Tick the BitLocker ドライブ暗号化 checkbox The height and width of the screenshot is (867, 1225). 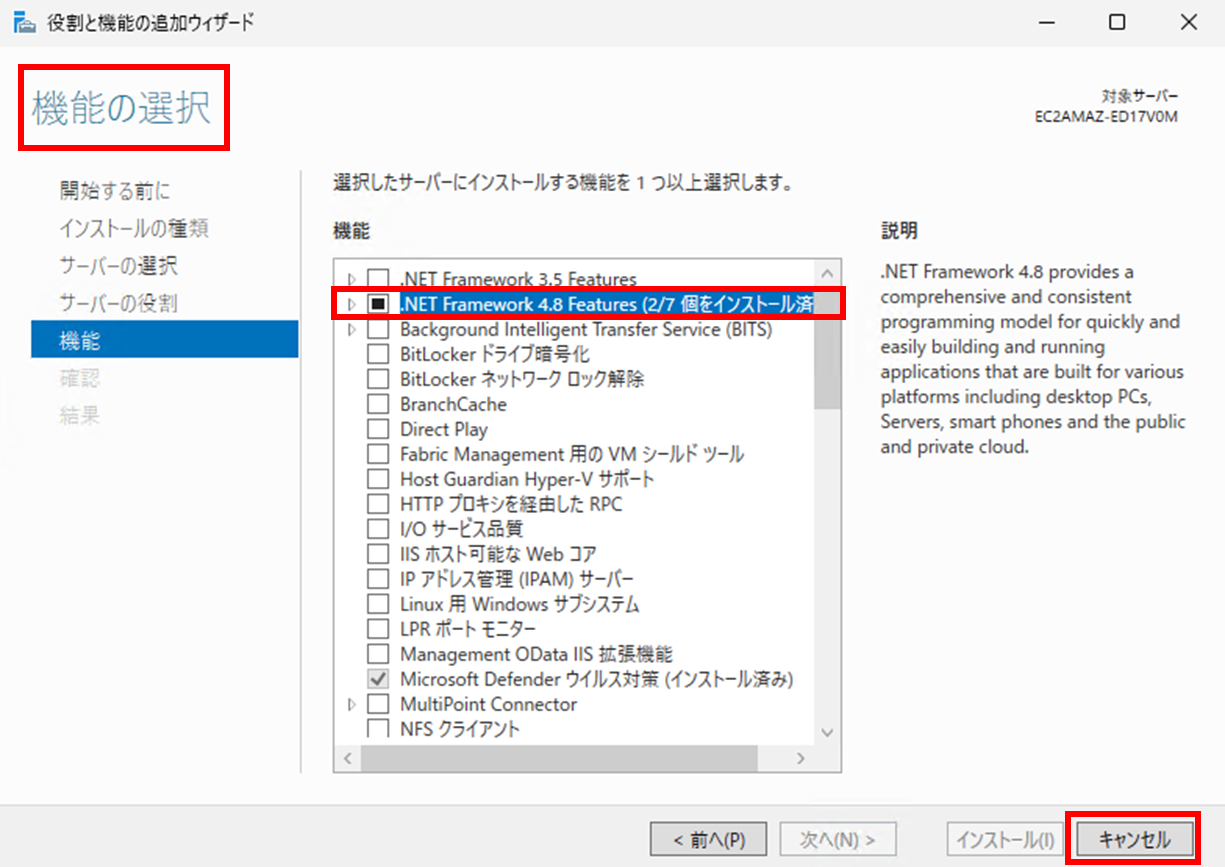point(378,354)
